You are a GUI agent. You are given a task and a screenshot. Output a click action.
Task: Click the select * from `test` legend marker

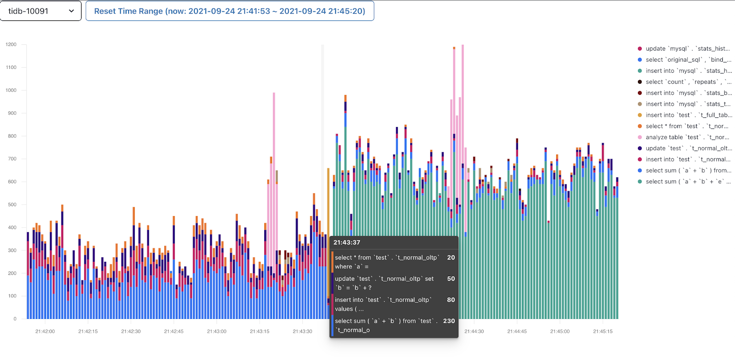click(x=639, y=126)
